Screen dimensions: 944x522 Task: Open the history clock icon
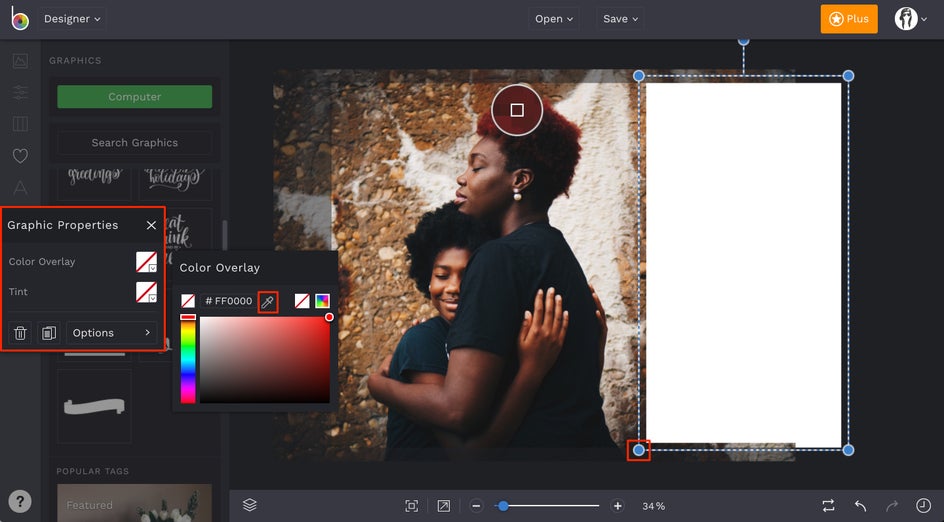pos(923,506)
